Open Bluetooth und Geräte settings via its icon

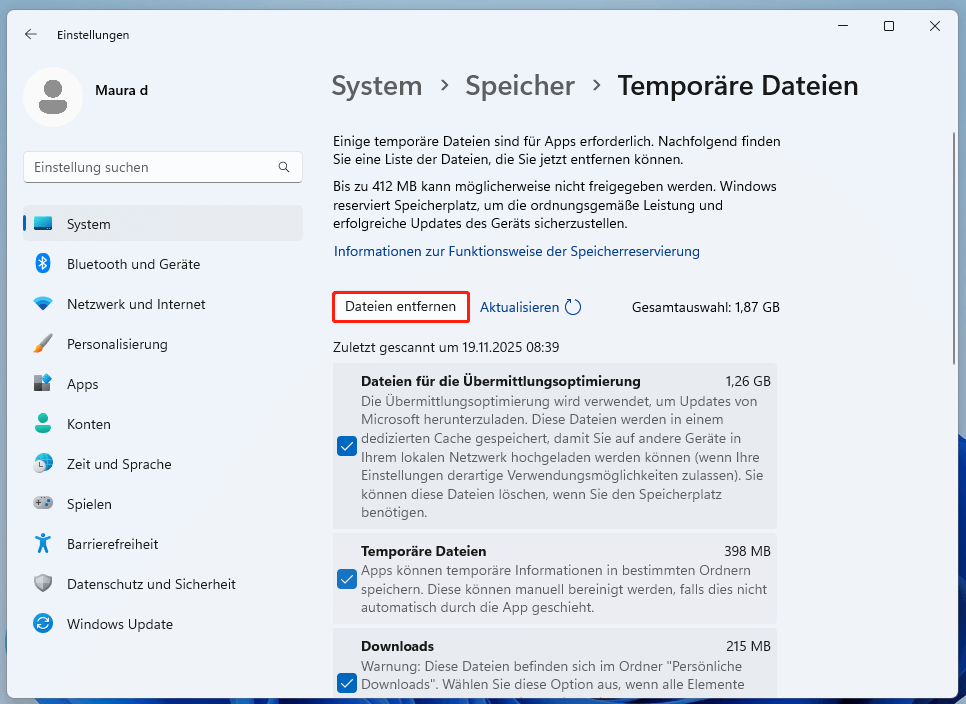click(x=42, y=264)
